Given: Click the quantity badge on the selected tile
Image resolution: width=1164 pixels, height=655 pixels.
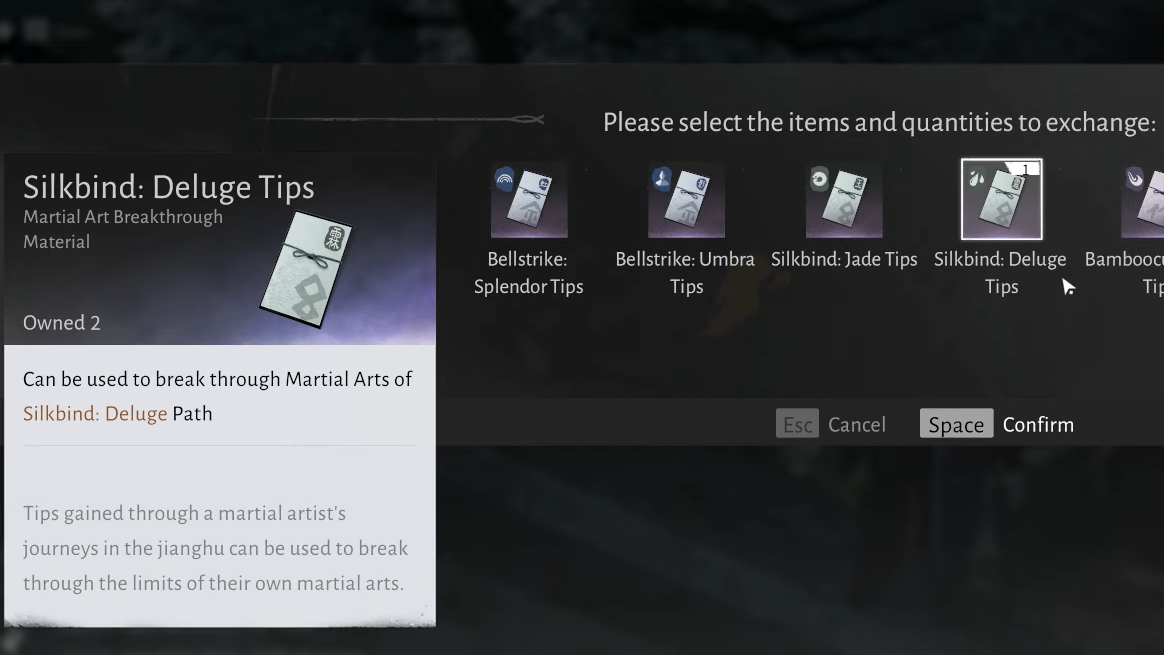Looking at the screenshot, I should [x=1025, y=170].
